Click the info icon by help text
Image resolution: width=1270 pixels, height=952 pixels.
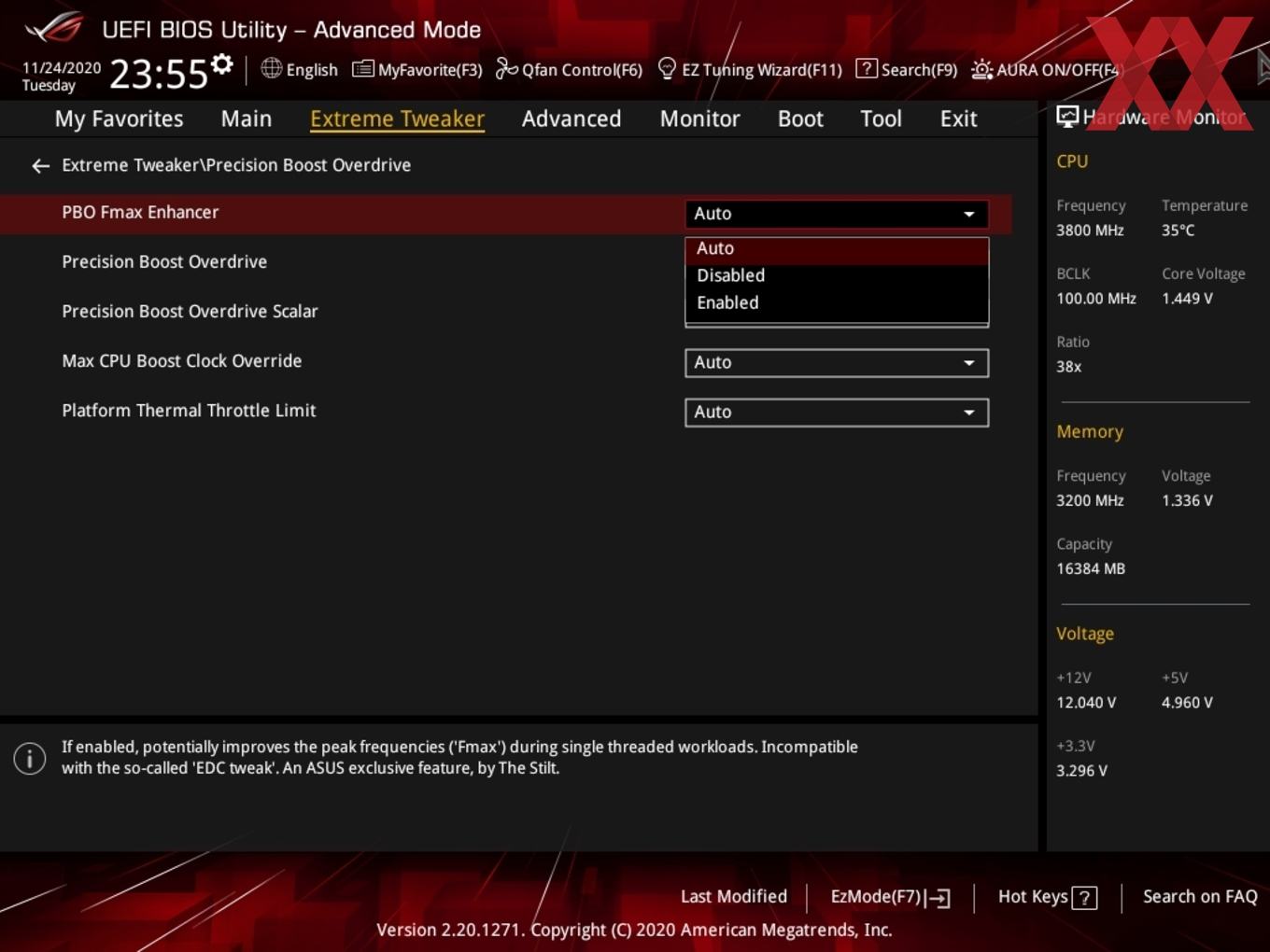coord(30,758)
